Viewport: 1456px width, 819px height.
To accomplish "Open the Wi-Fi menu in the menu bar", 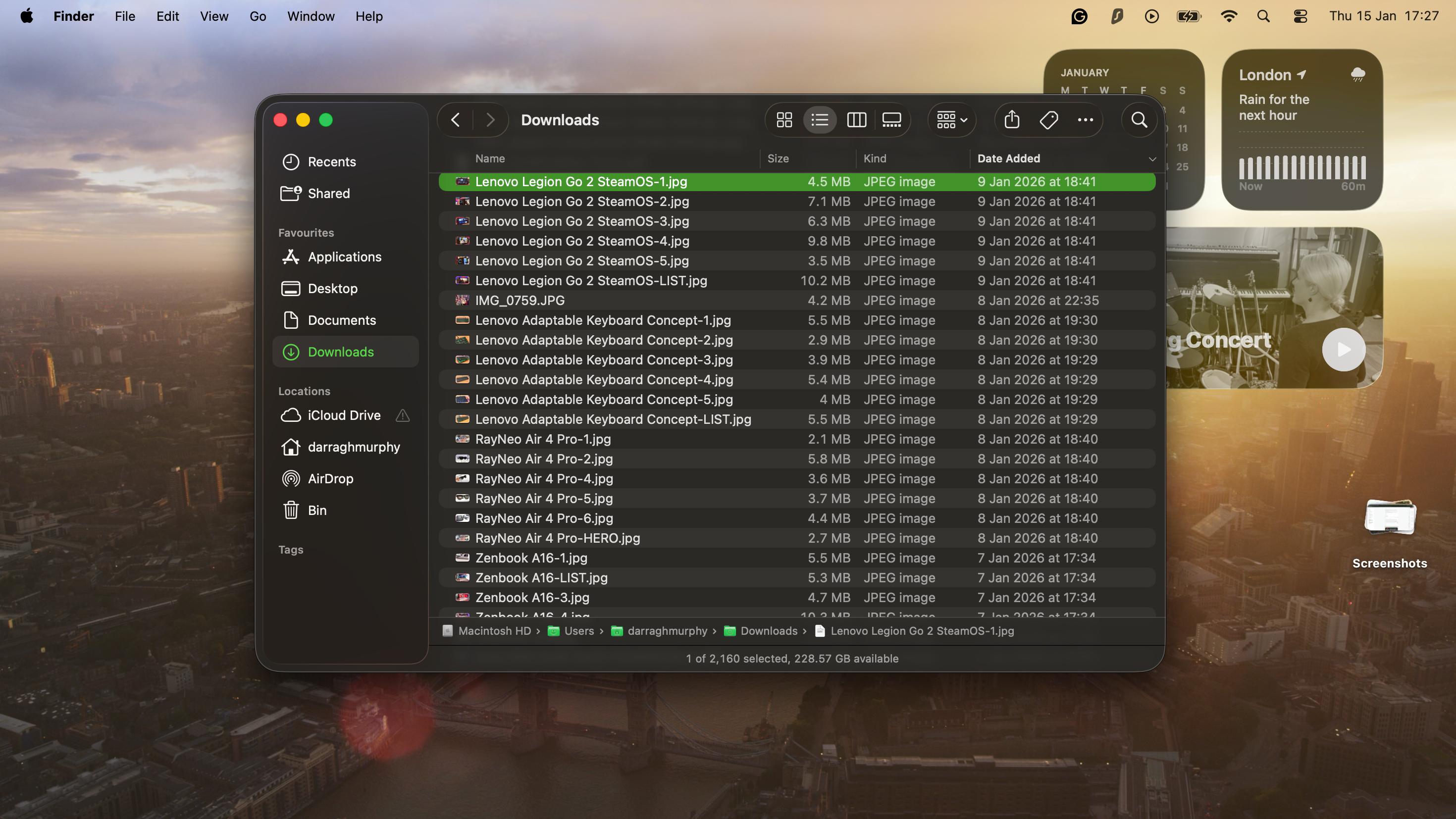I will point(1229,16).
